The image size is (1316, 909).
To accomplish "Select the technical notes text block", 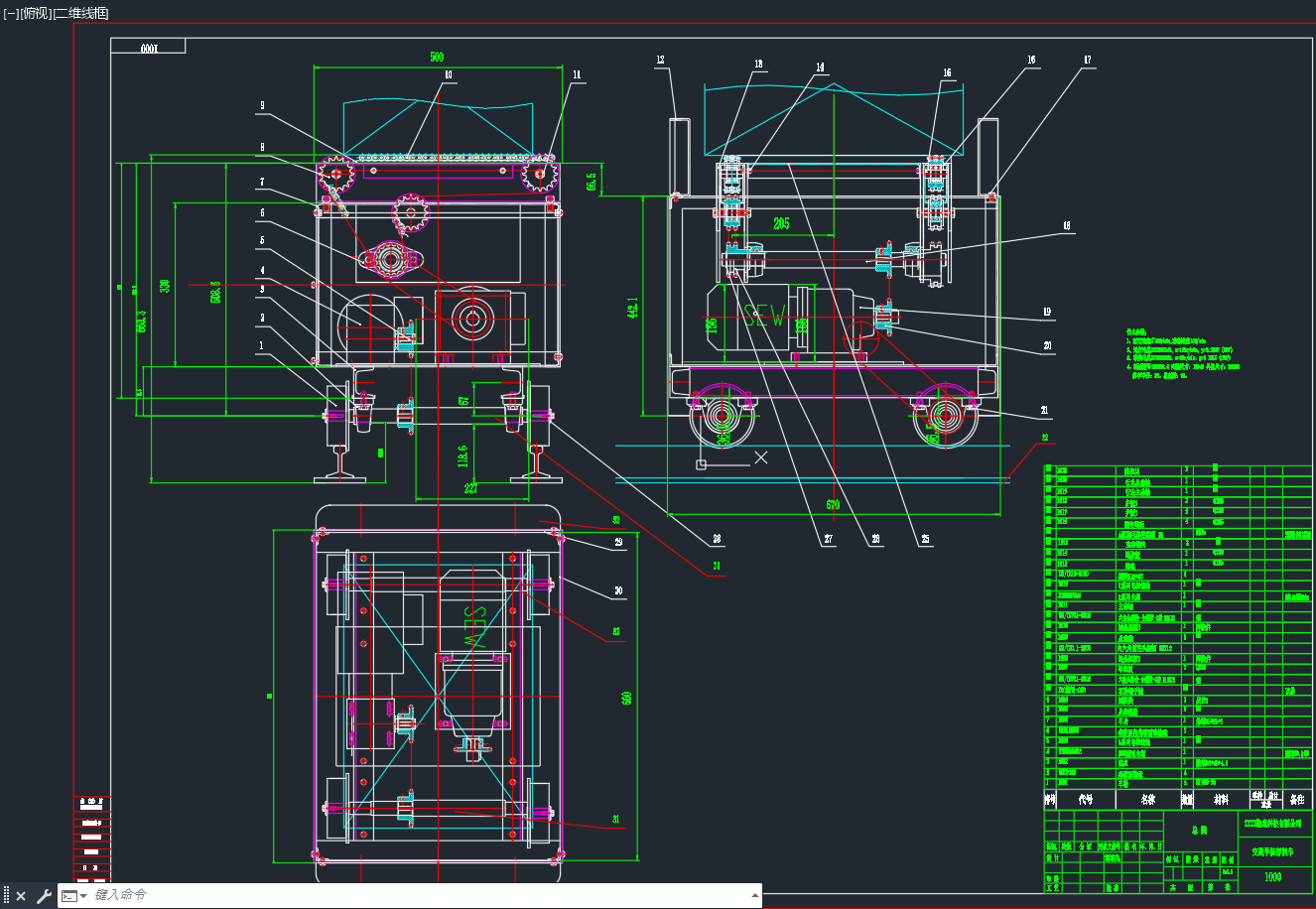I will click(1183, 353).
